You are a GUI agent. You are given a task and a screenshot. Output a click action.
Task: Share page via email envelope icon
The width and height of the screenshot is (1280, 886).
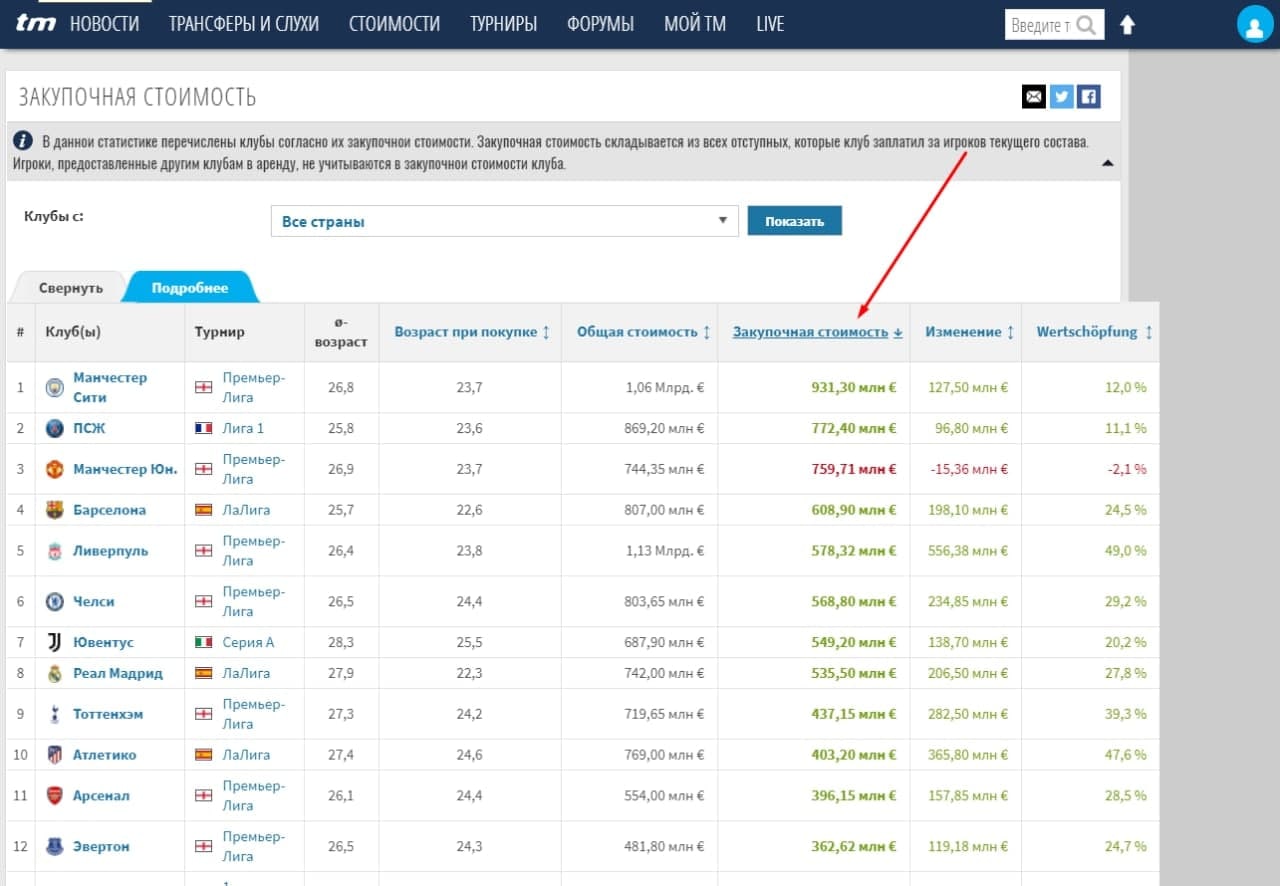tap(1034, 96)
